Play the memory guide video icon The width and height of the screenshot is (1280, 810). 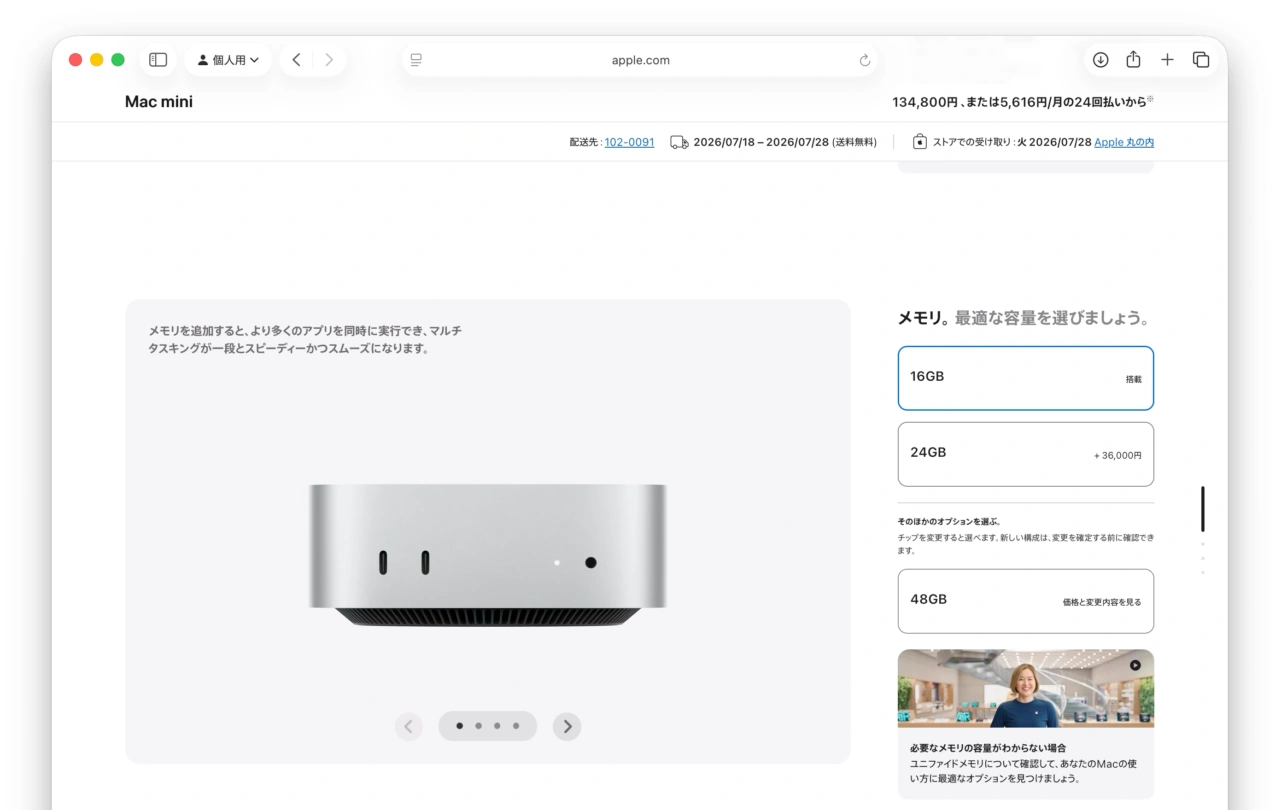(1135, 665)
